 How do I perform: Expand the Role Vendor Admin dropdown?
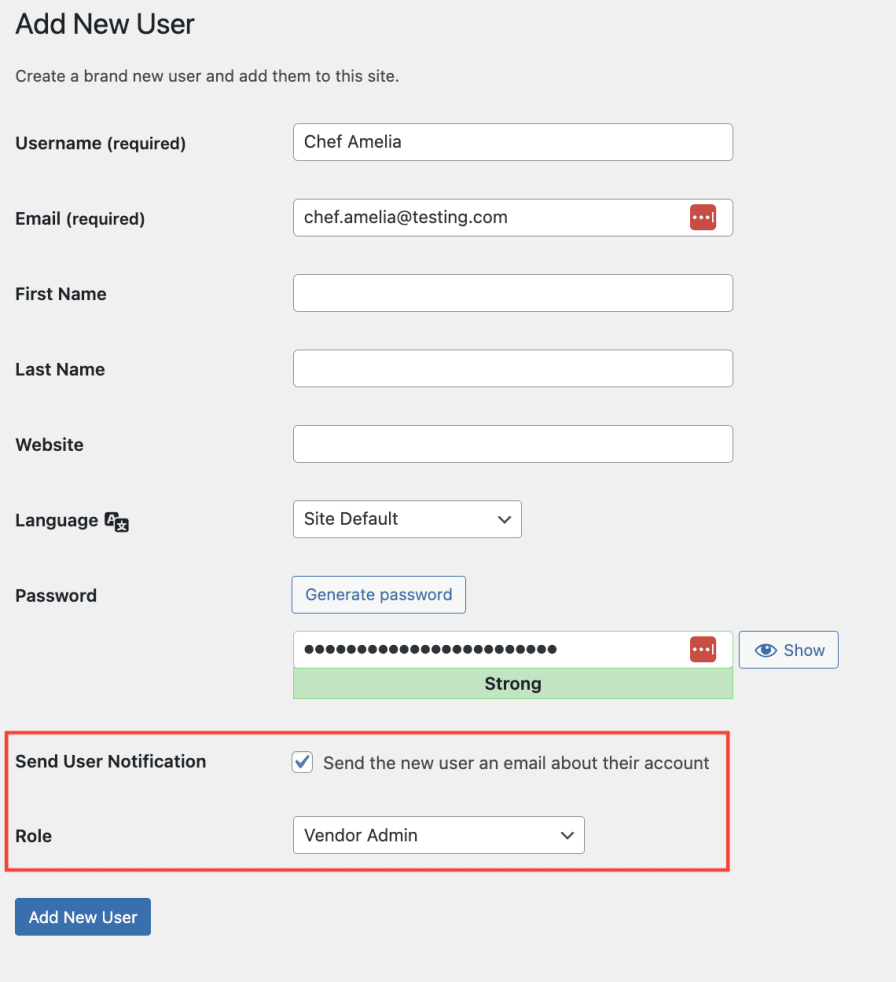(x=438, y=835)
